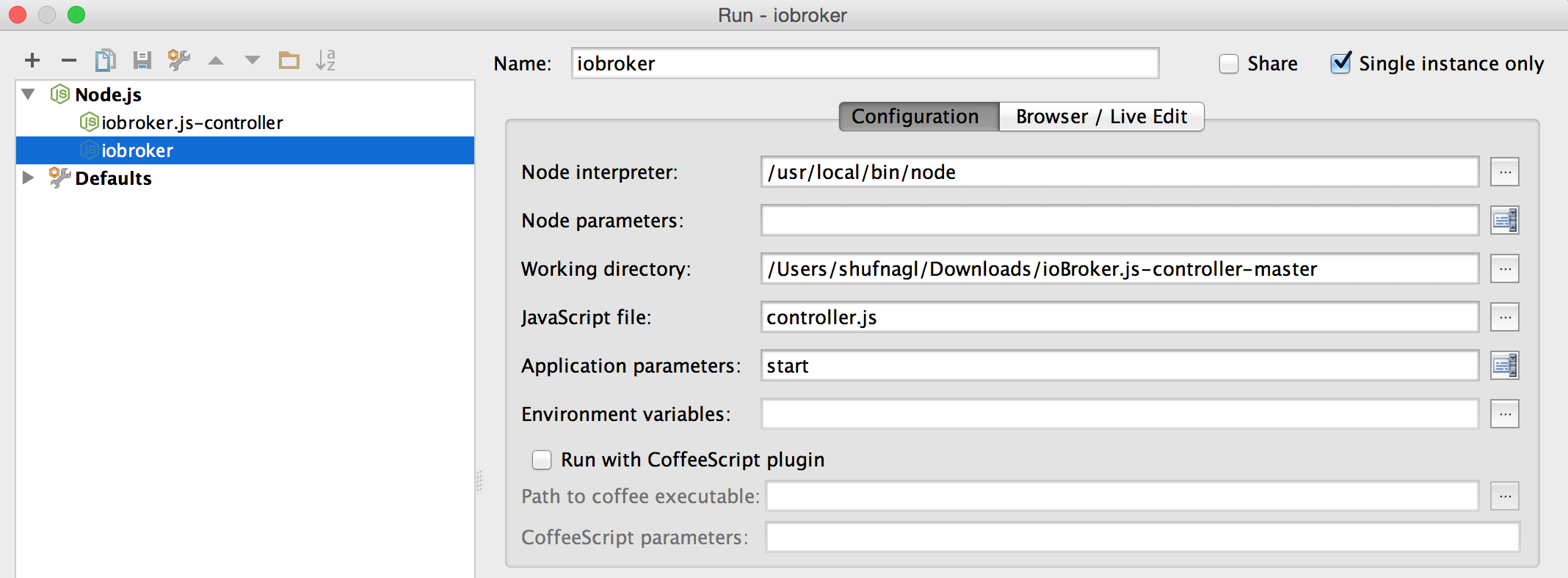Expand Node parameters editor
The width and height of the screenshot is (1568, 578).
tap(1505, 221)
